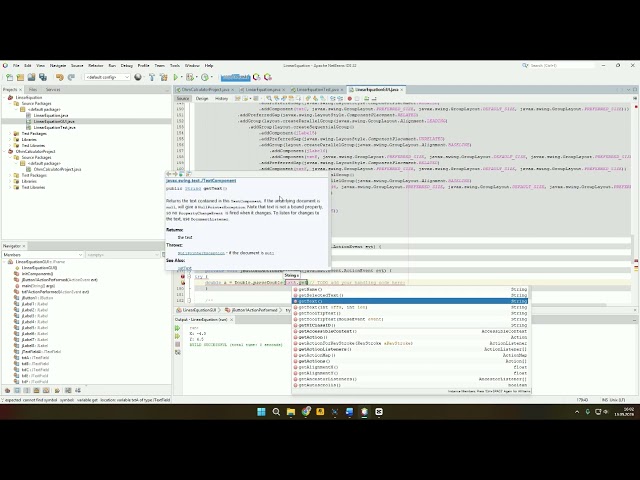Expand Libraries under LinearEquation project

coord(11,140)
